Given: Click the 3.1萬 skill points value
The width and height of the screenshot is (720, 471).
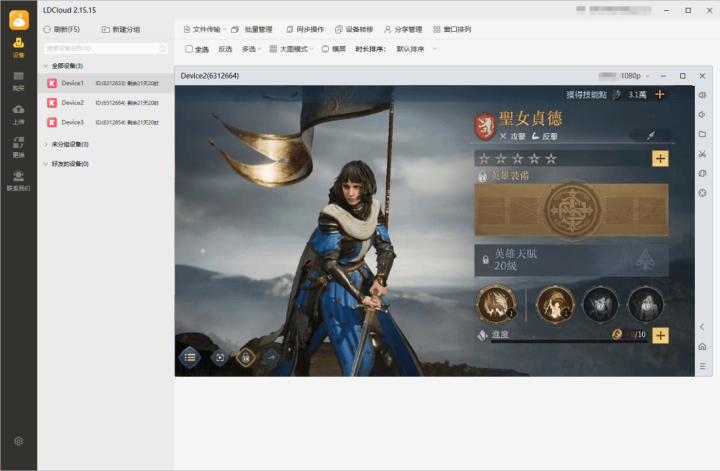Looking at the screenshot, I should 637,95.
